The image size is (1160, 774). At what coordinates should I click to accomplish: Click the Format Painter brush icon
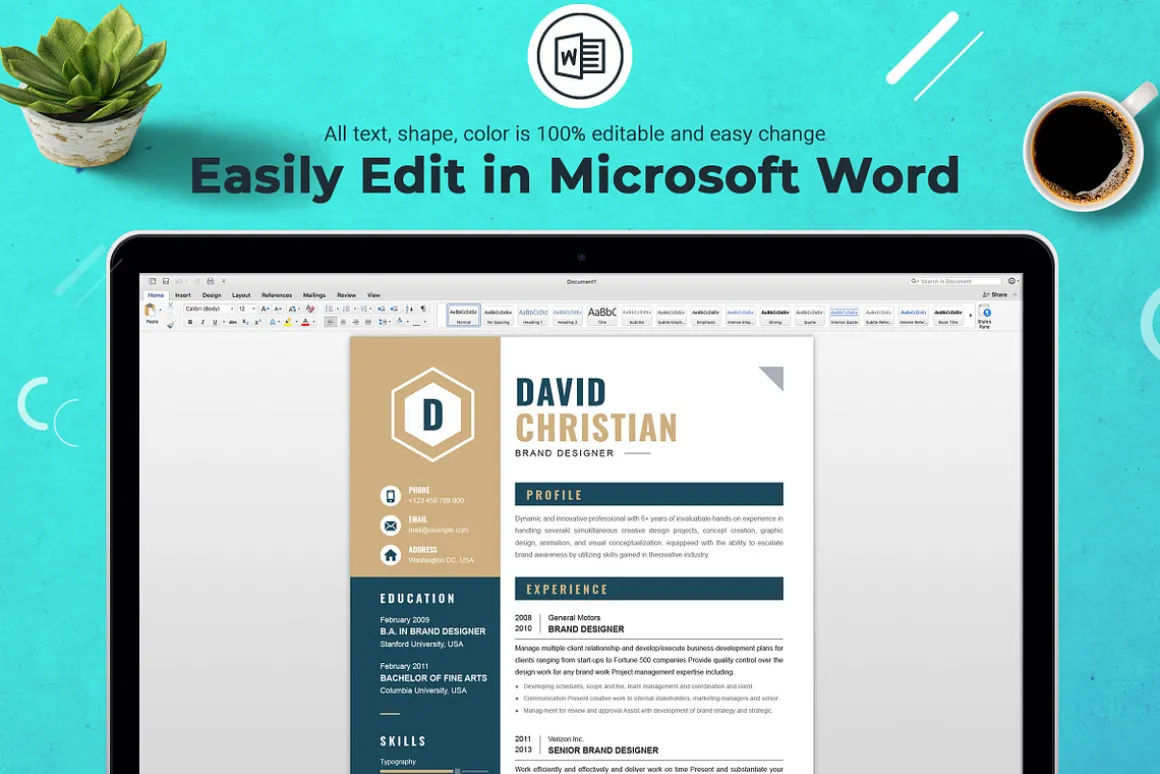tap(171, 325)
